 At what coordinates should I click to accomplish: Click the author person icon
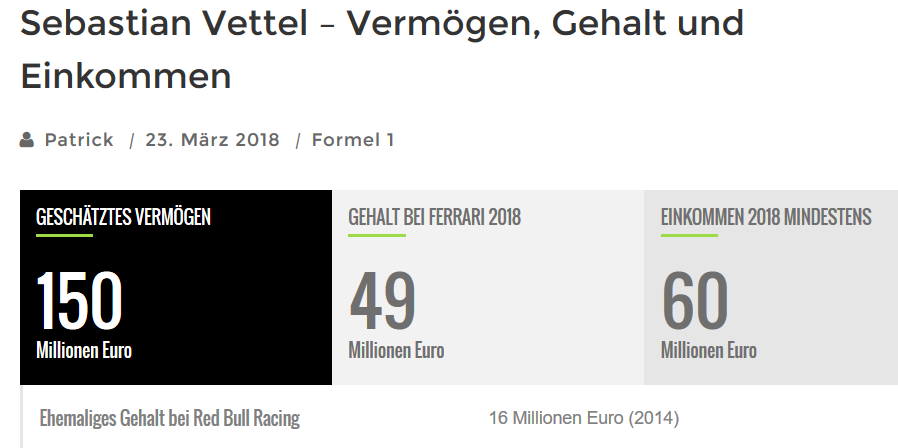(27, 140)
